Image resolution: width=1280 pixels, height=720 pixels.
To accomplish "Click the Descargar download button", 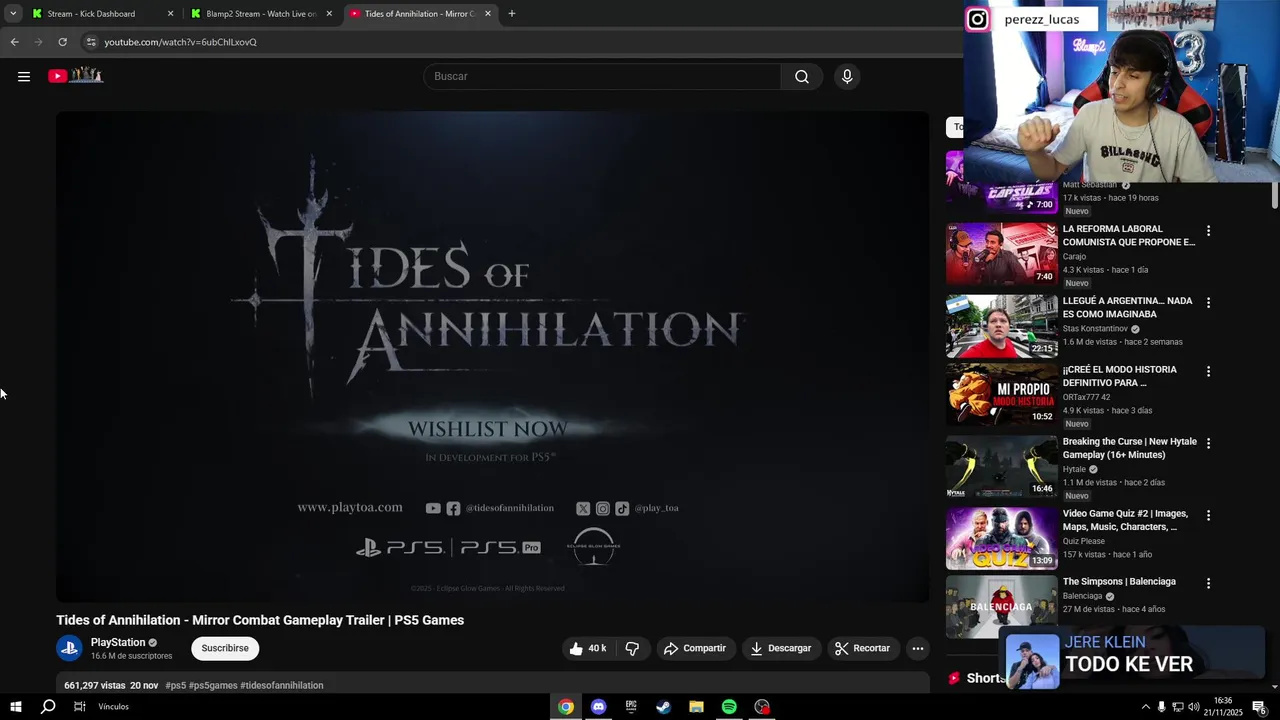I will (781, 648).
